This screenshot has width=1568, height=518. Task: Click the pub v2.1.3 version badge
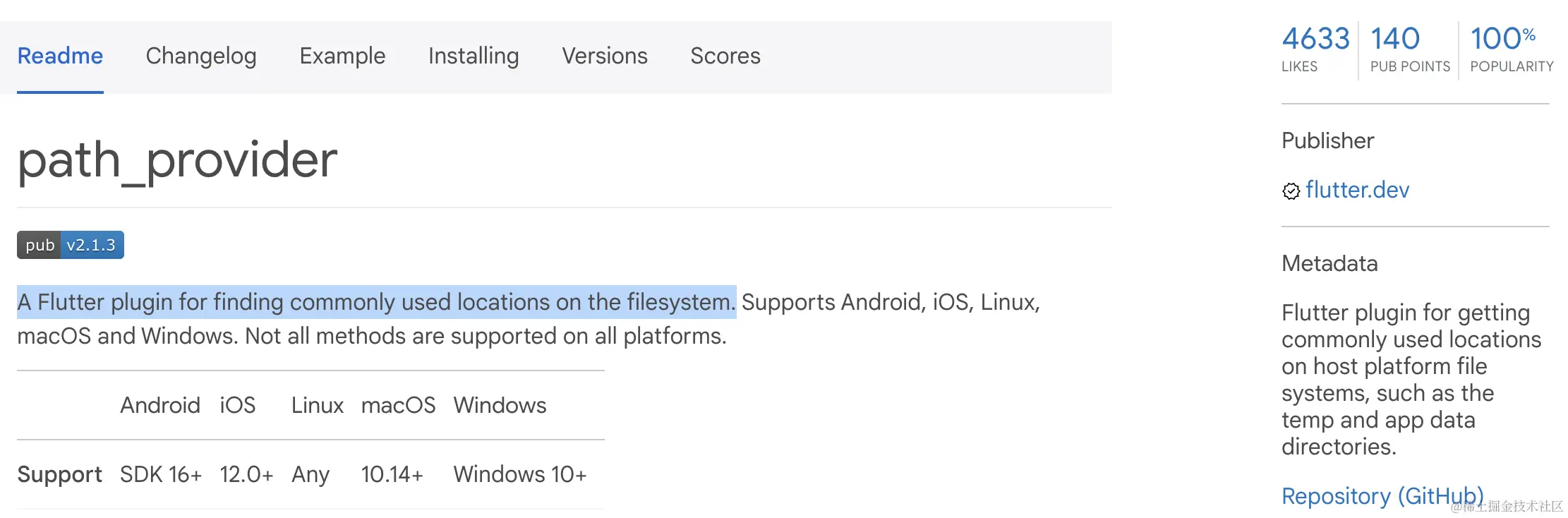[x=70, y=245]
